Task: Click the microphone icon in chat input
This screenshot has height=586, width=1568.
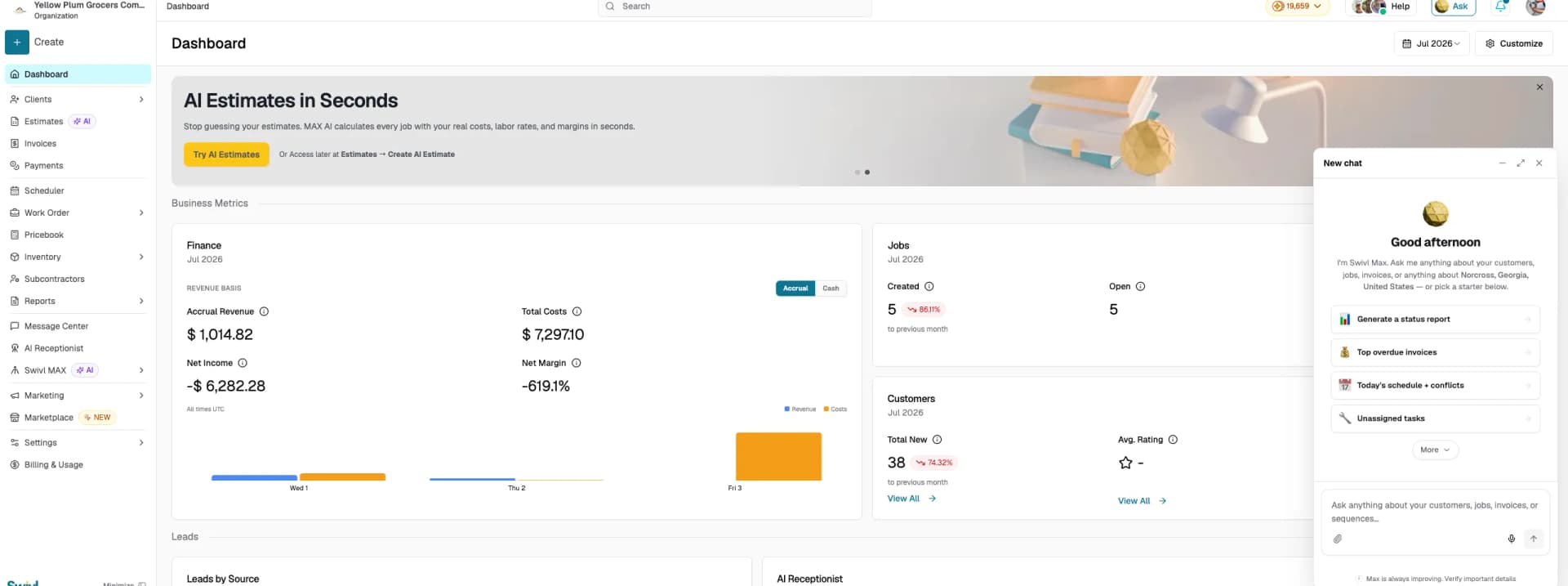Action: point(1512,539)
